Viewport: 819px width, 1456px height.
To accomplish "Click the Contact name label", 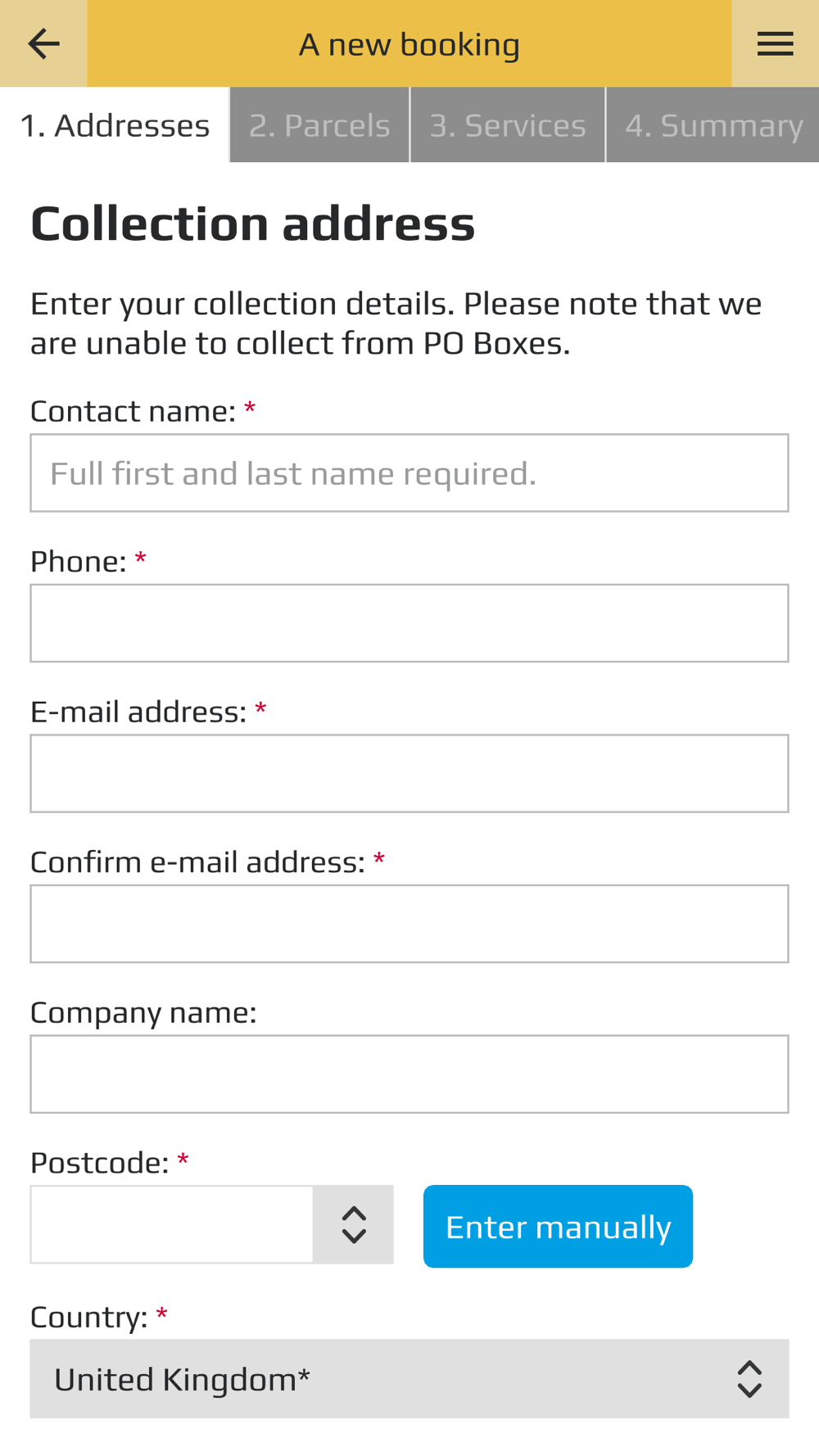I will (x=133, y=411).
